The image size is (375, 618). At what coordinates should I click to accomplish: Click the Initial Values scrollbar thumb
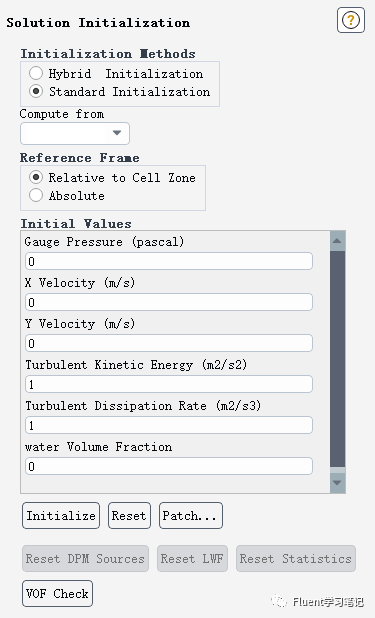(337, 359)
